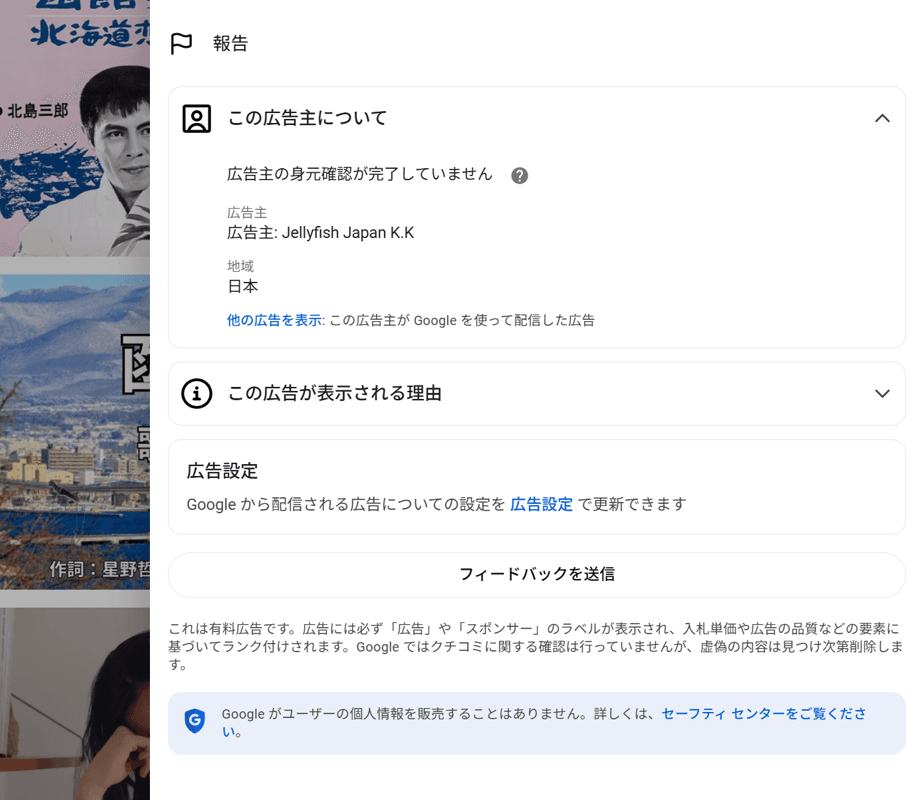Image resolution: width=914 pixels, height=800 pixels.
Task: Open help for advertiser identity verification
Action: (x=519, y=176)
